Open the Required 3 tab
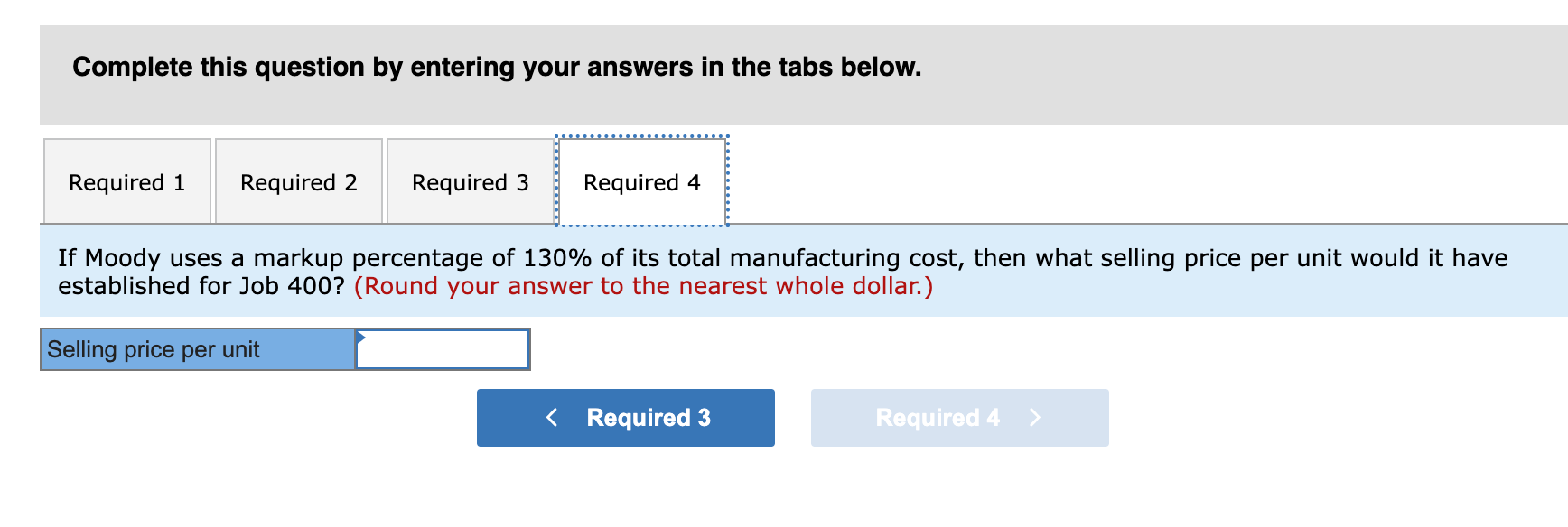 470,181
